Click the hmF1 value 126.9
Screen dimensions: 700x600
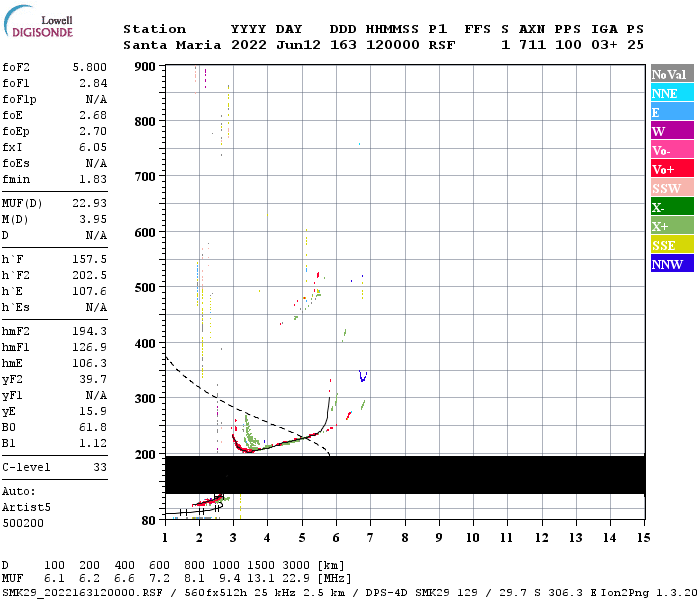89,347
